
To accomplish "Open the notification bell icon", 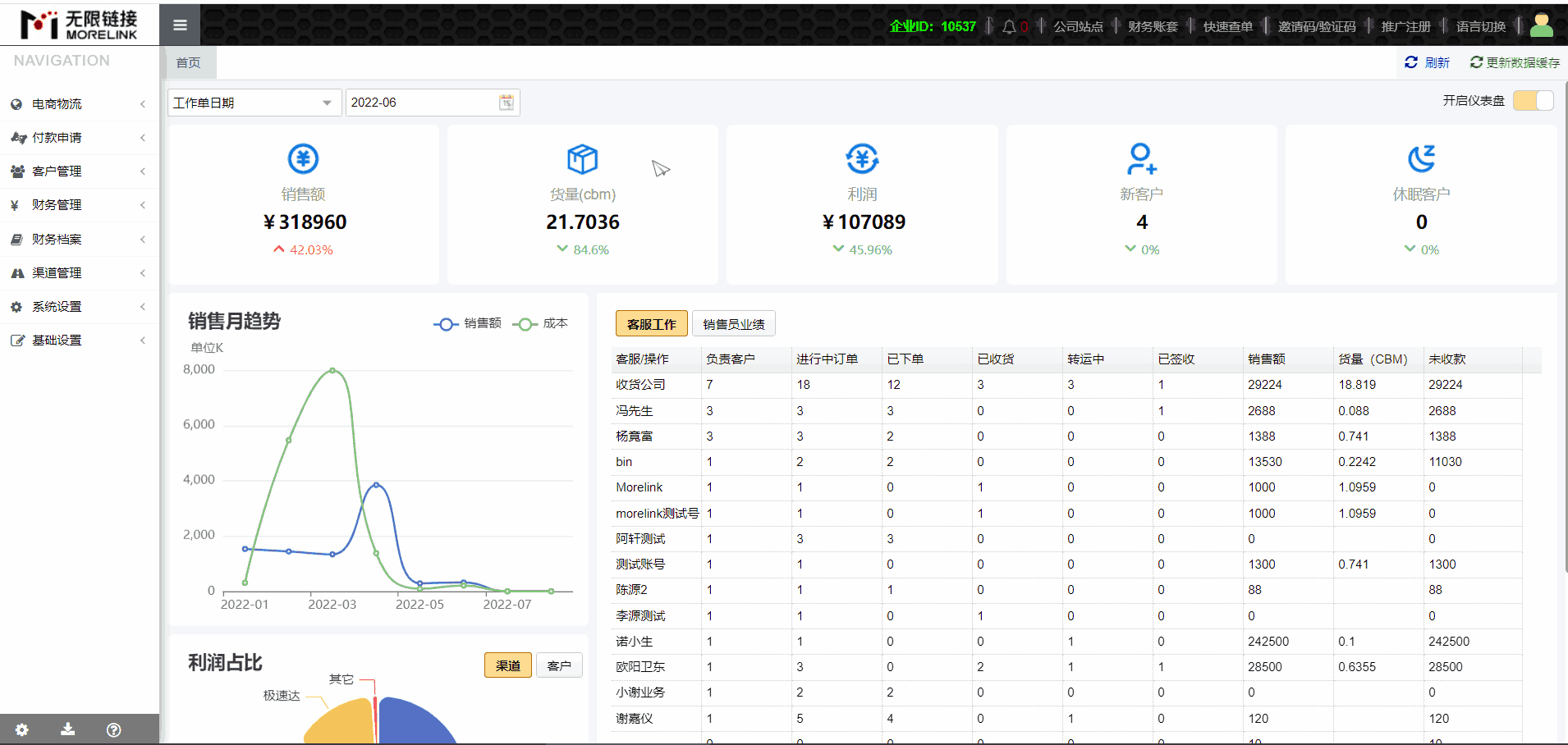I will point(1010,25).
